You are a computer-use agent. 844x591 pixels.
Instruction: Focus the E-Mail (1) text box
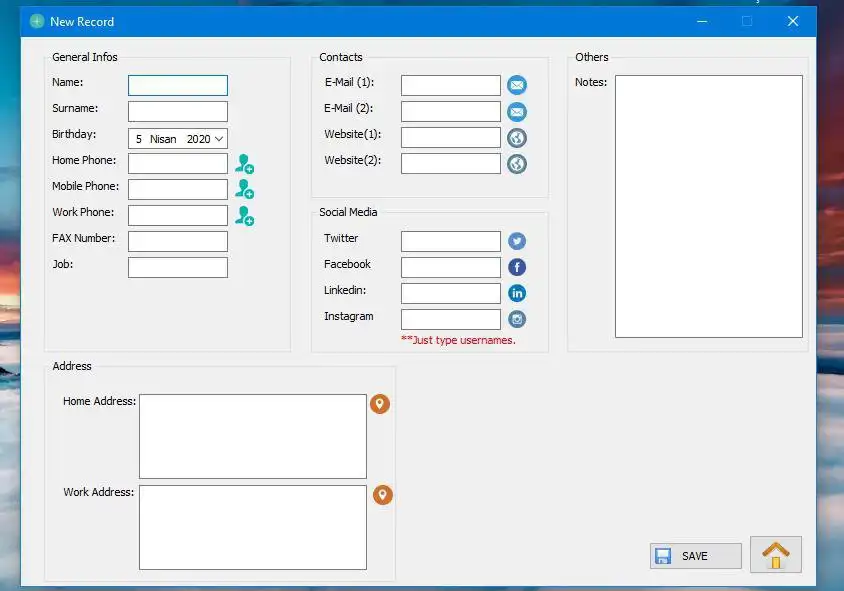click(451, 86)
